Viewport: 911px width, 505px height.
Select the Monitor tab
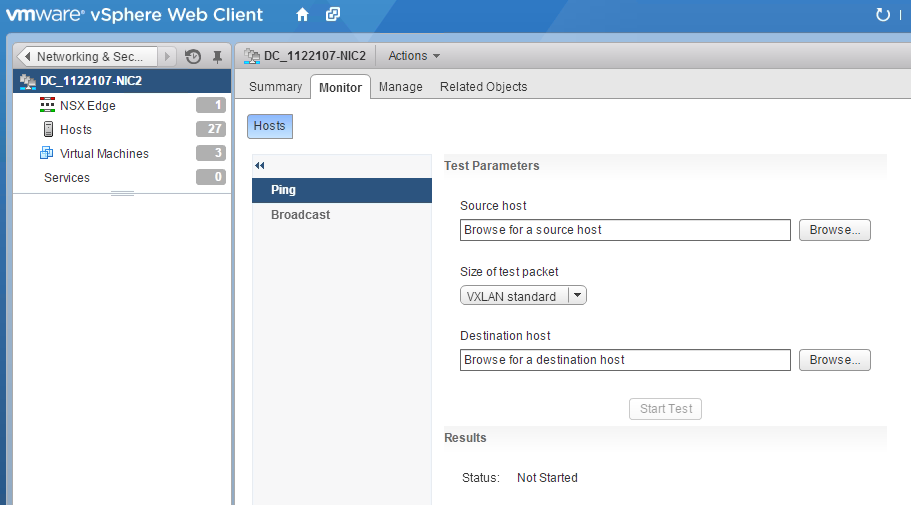(x=340, y=87)
